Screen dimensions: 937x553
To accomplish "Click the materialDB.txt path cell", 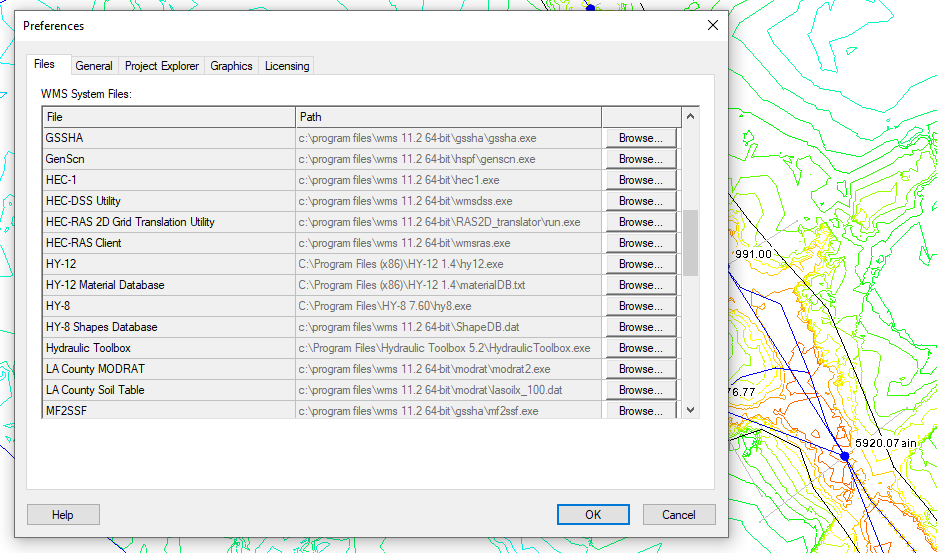I will 449,285.
